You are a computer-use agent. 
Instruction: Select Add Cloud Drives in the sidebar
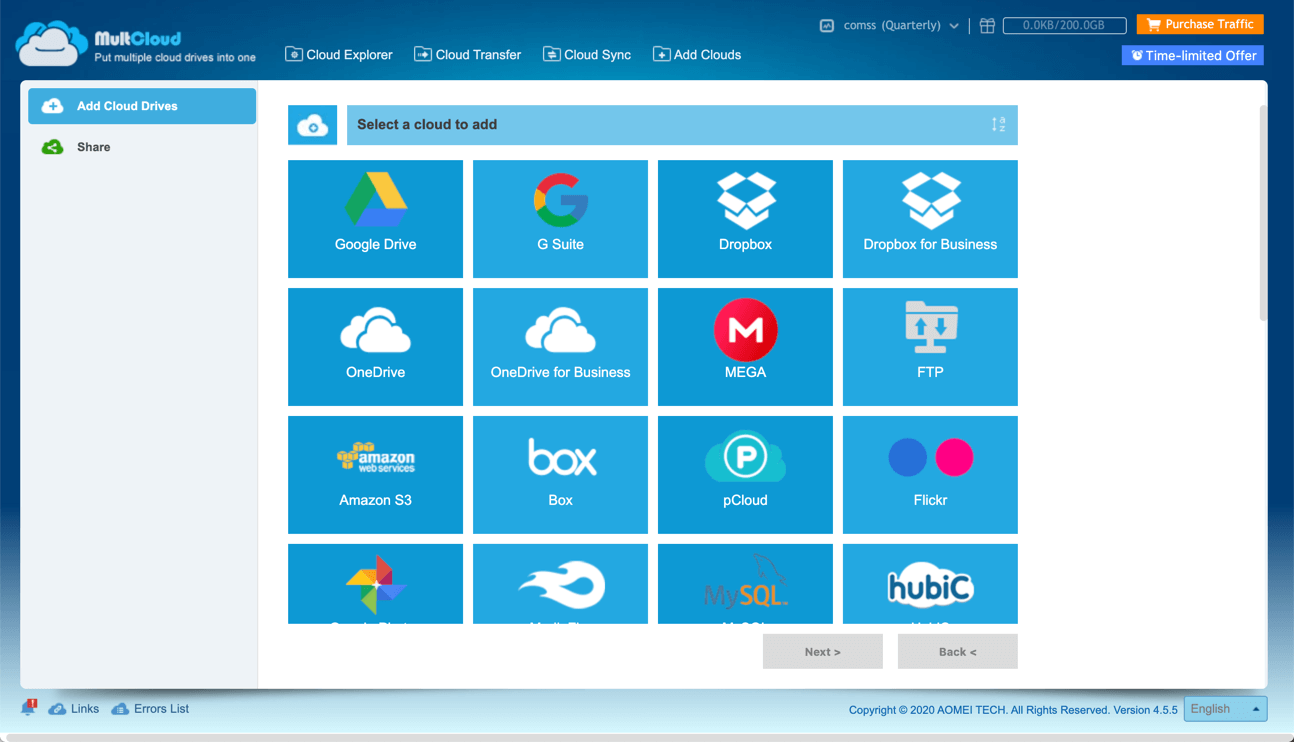(x=142, y=106)
